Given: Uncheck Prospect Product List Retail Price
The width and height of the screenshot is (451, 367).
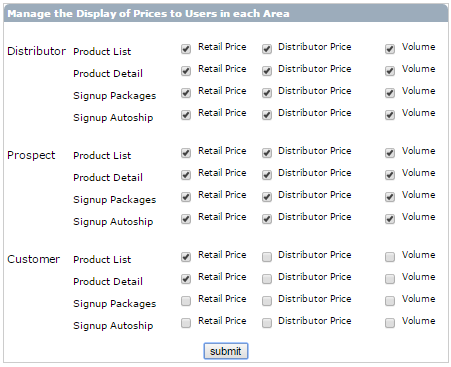Looking at the screenshot, I should [x=186, y=153].
